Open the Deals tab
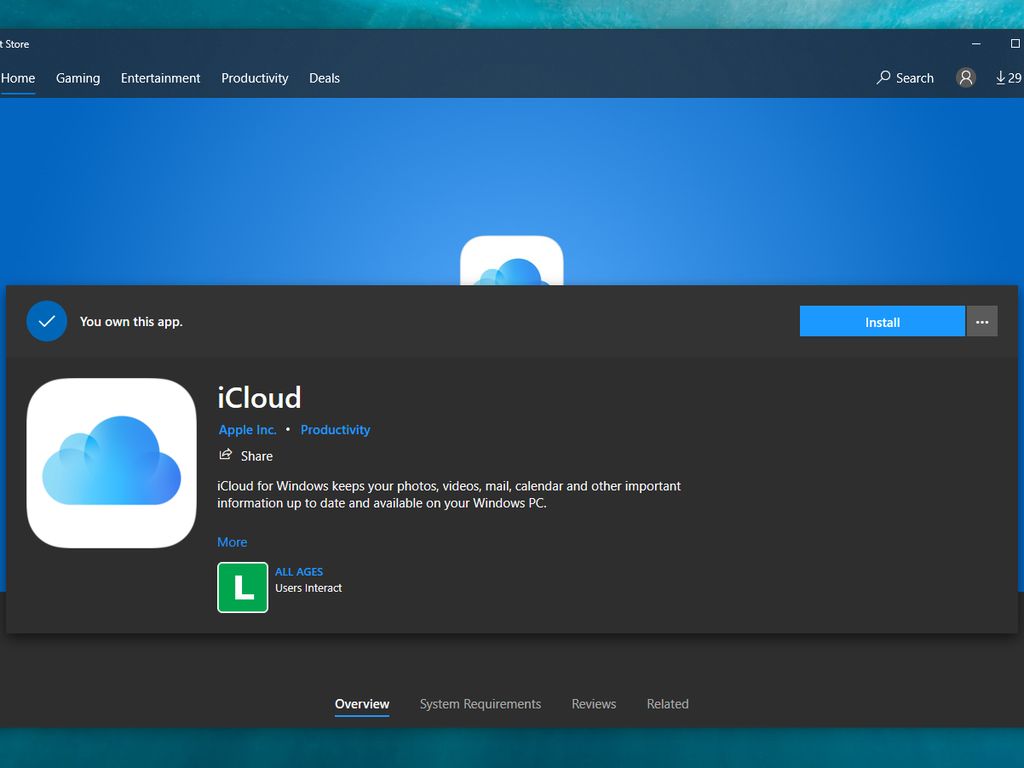The height and width of the screenshot is (768, 1024). click(325, 78)
